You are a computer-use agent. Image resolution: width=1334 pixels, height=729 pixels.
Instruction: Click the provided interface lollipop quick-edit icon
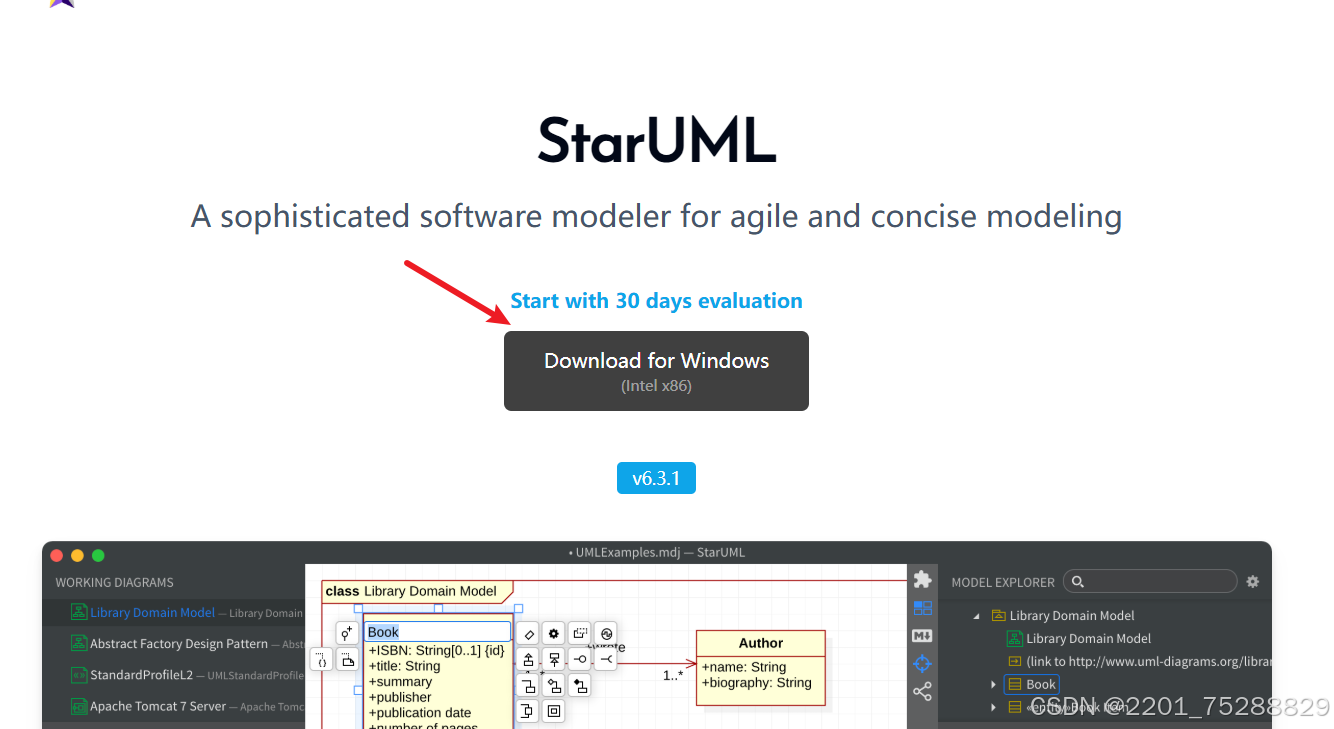point(580,659)
